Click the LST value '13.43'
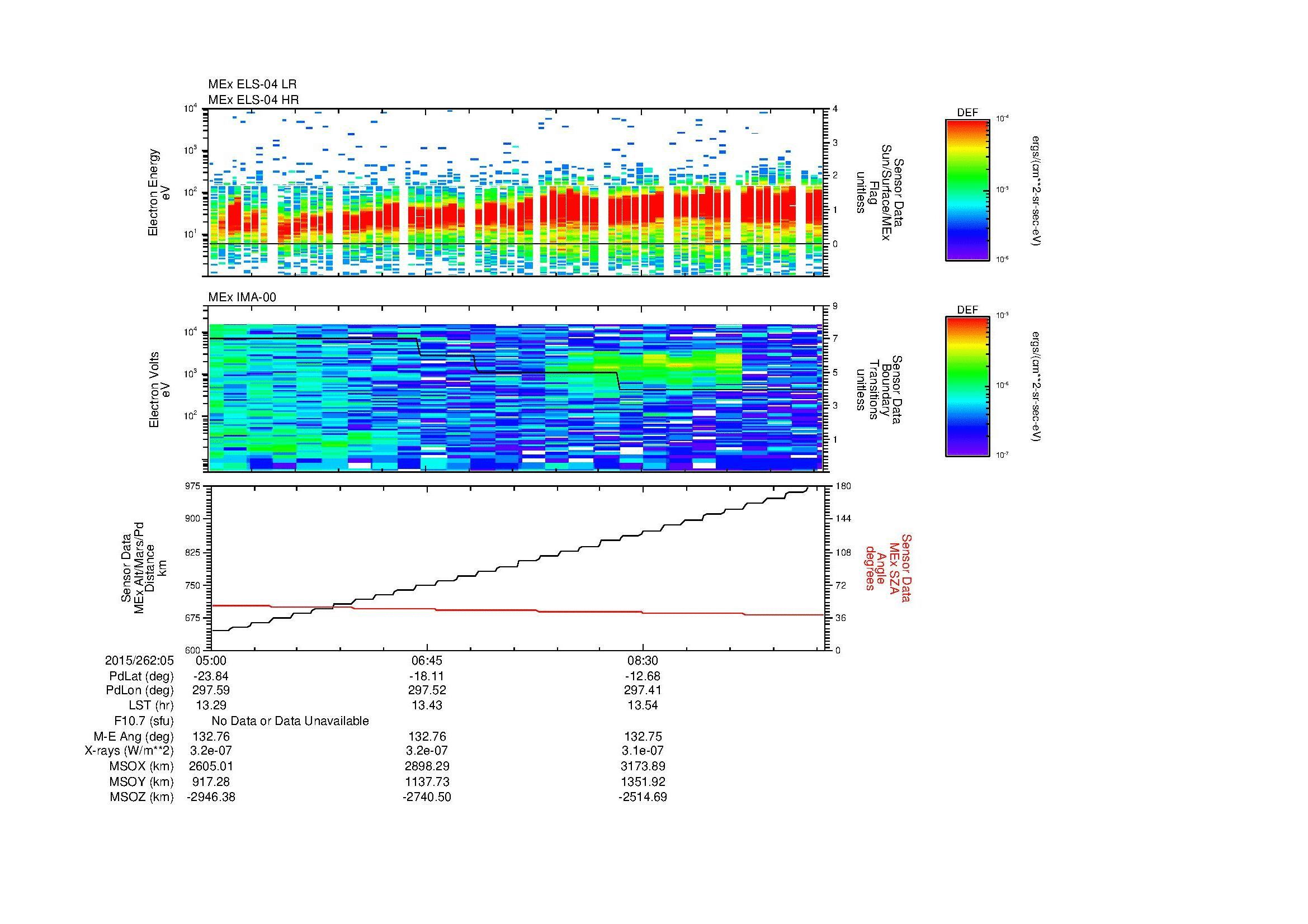Screen dimensions: 1308x924 (427, 705)
